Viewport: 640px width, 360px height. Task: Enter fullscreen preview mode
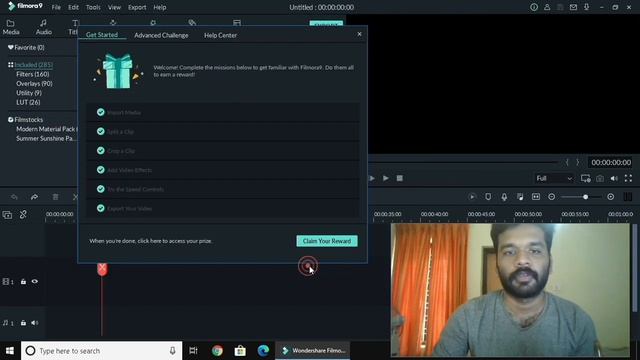coord(628,178)
